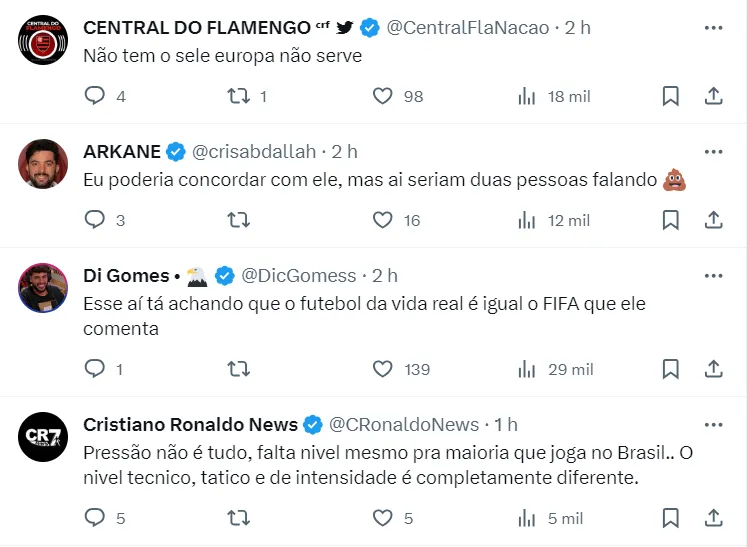Like the ARKANE tweet
Screen dimensions: 747x547
coord(383,220)
